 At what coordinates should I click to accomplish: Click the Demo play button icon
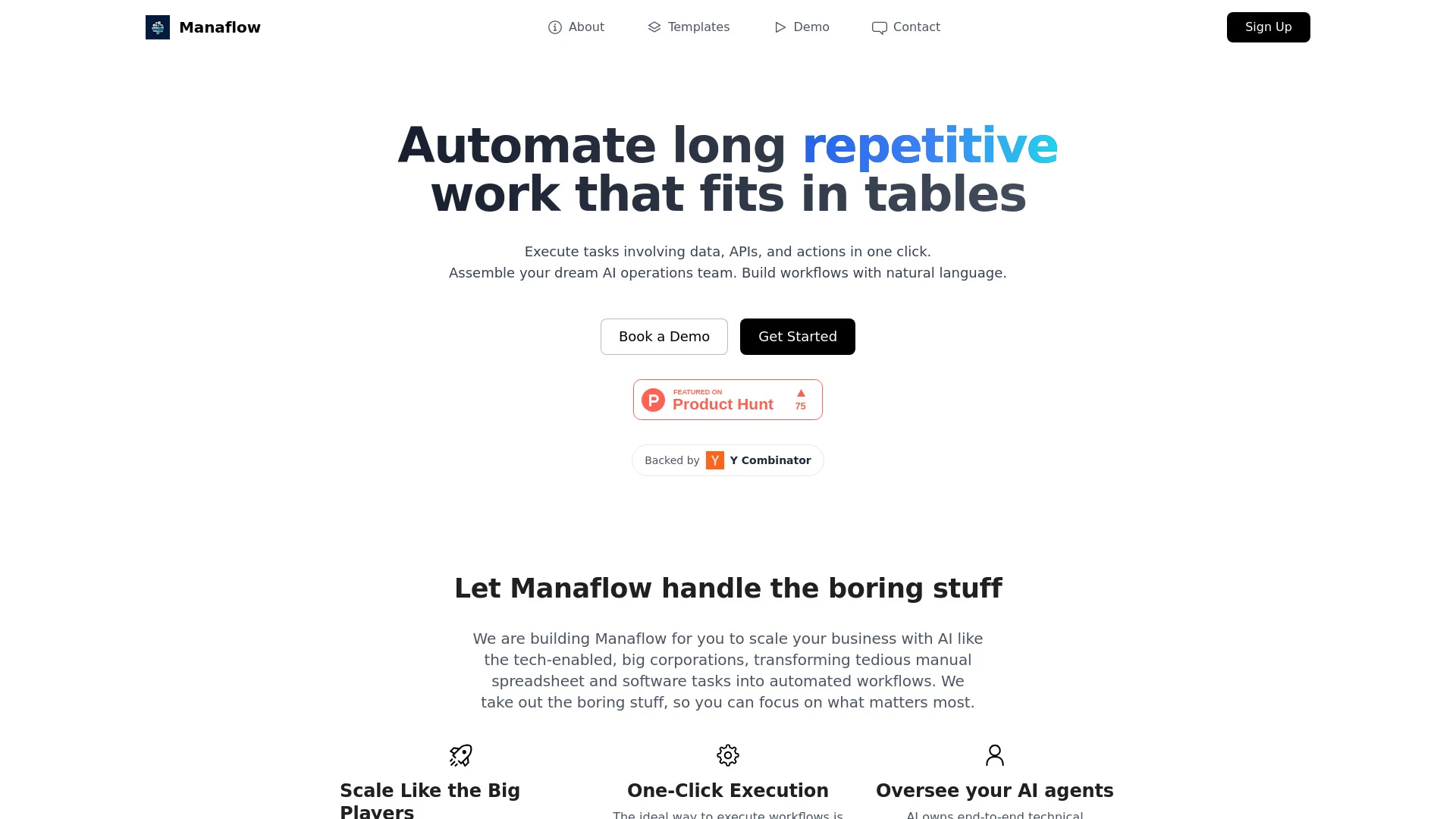pos(780,27)
